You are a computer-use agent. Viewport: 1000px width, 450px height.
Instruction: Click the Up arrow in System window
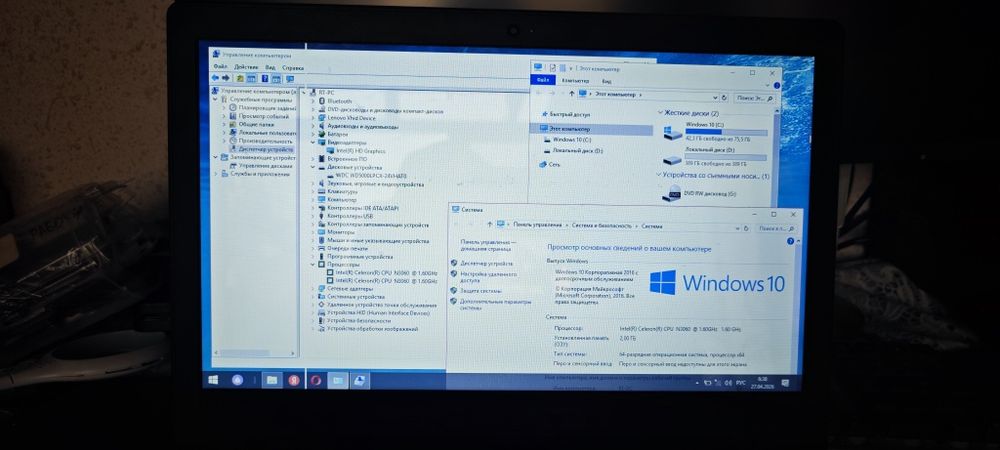click(x=489, y=225)
